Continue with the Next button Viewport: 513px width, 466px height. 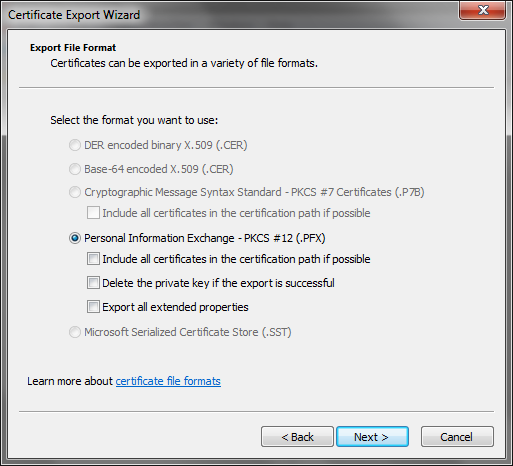[372, 437]
